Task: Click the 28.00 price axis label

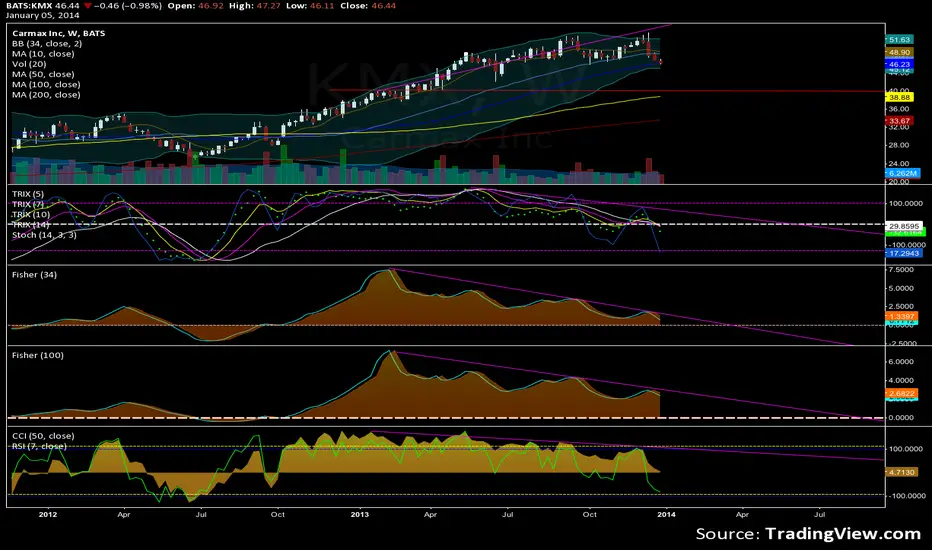Action: (899, 145)
